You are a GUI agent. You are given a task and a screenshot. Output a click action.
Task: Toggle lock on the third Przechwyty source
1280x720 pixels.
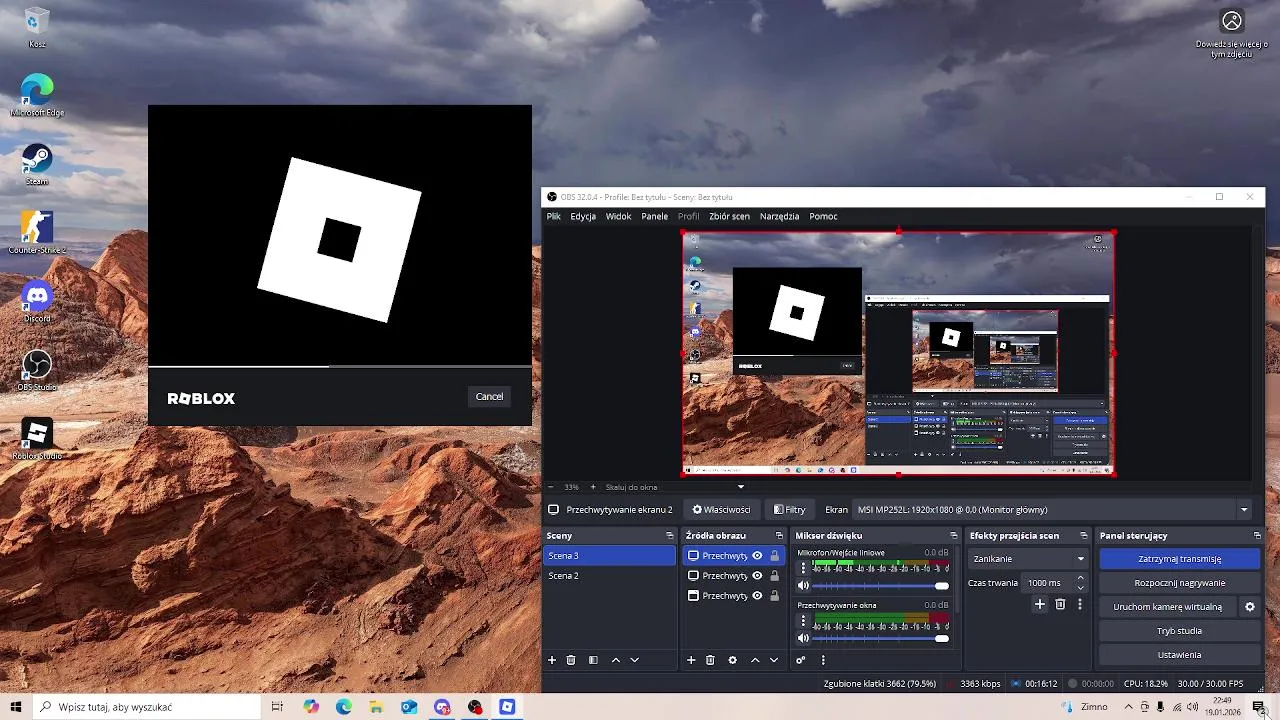click(x=774, y=595)
